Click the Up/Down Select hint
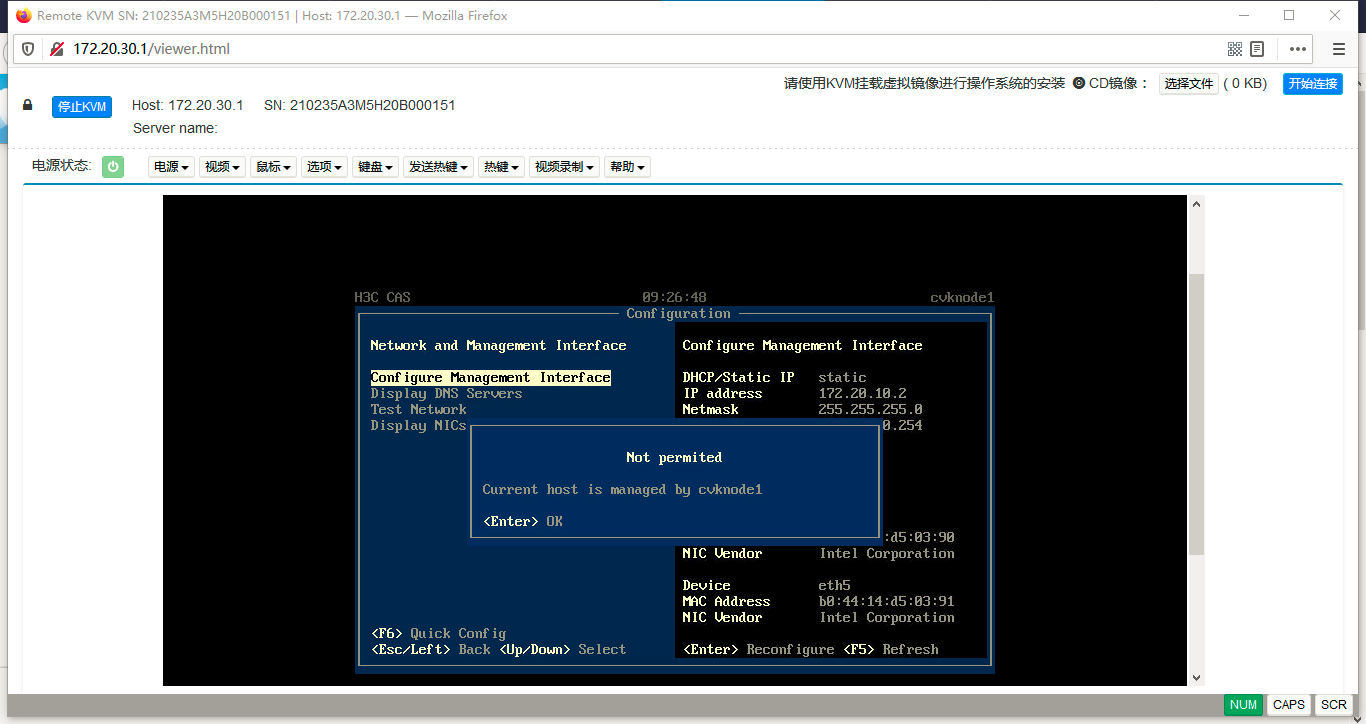1366x724 pixels. pyautogui.click(x=562, y=649)
